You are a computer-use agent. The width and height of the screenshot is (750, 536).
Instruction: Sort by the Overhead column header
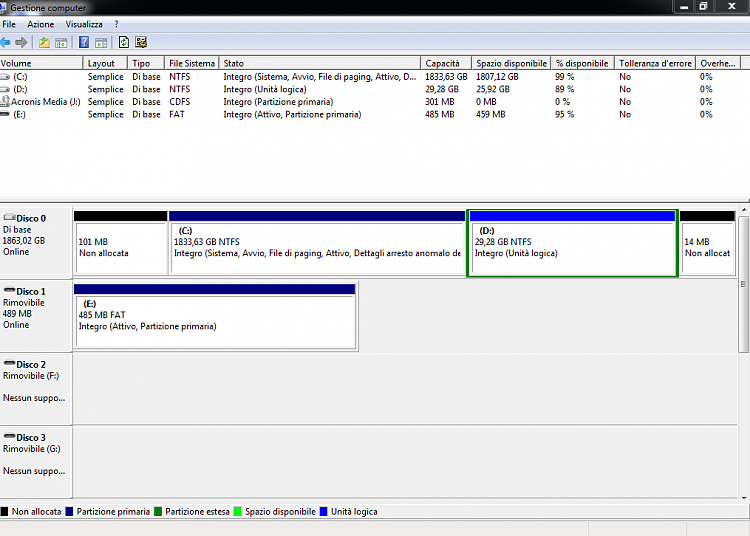pyautogui.click(x=718, y=63)
